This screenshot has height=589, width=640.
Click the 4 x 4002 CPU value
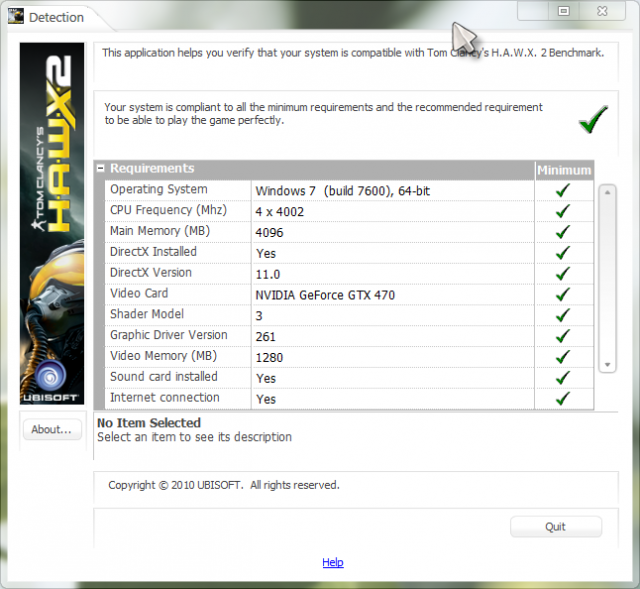[280, 212]
